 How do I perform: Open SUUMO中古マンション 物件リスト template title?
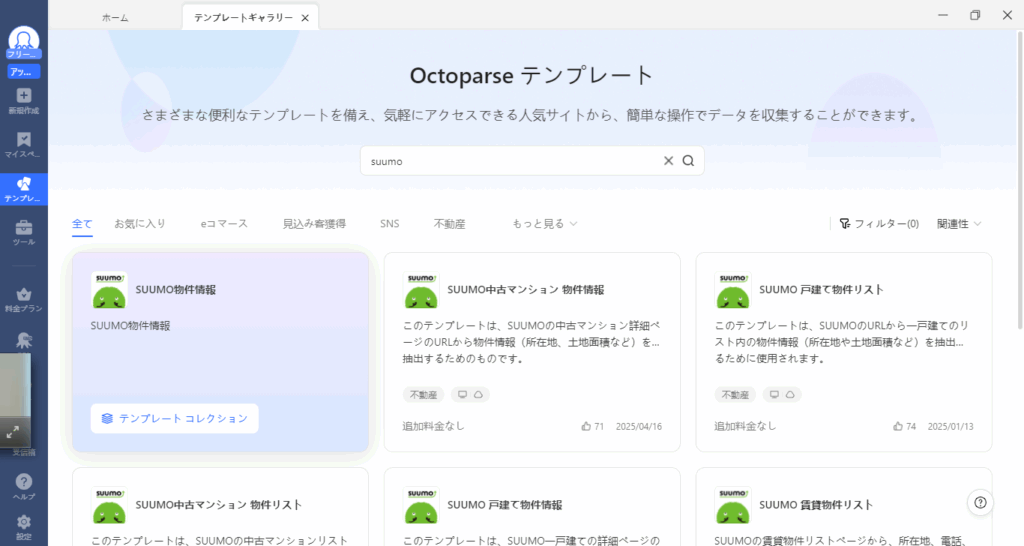pos(219,505)
